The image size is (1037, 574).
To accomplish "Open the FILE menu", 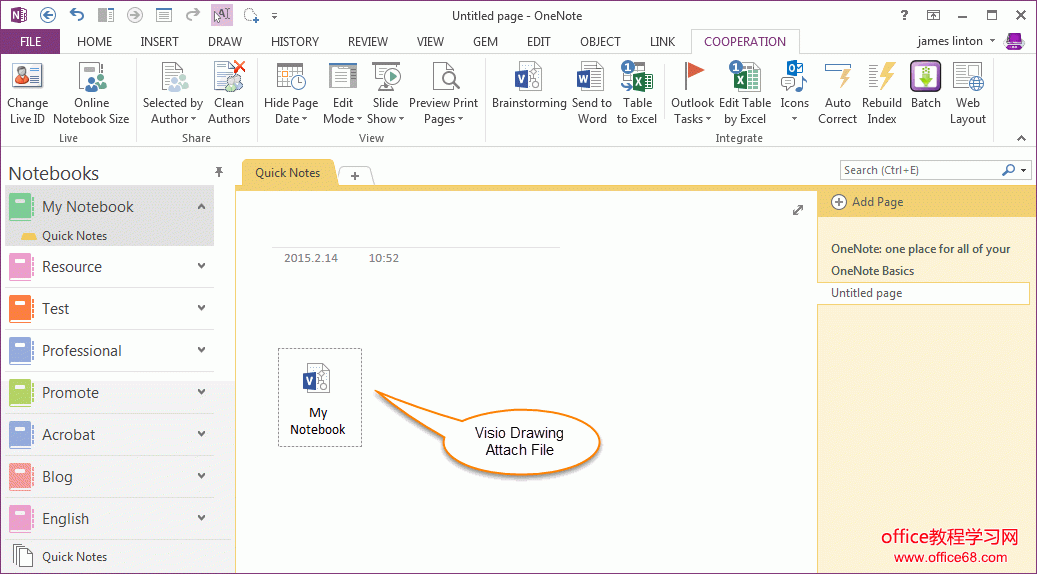I will point(30,42).
